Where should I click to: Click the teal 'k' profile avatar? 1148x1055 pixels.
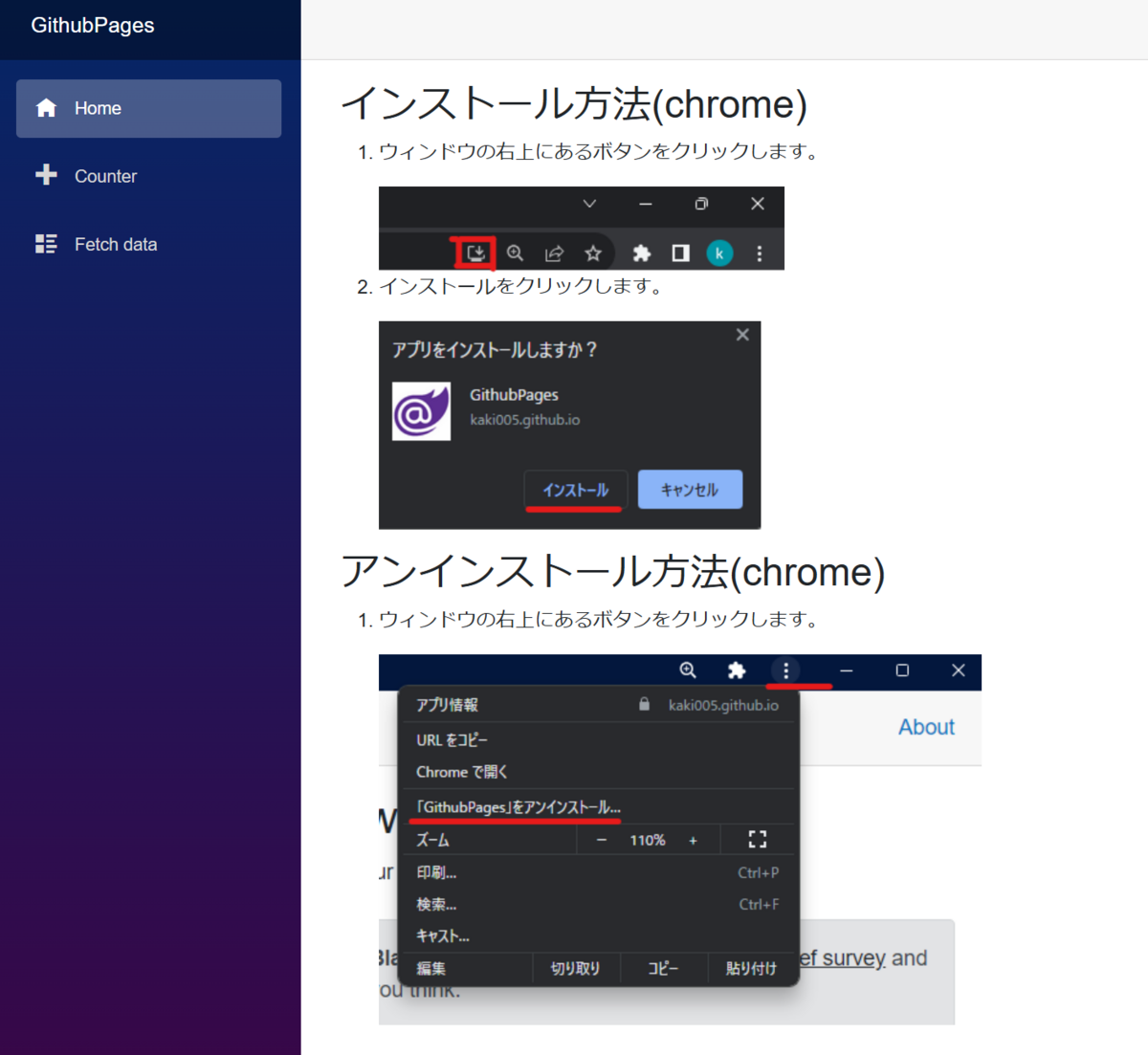coord(719,253)
